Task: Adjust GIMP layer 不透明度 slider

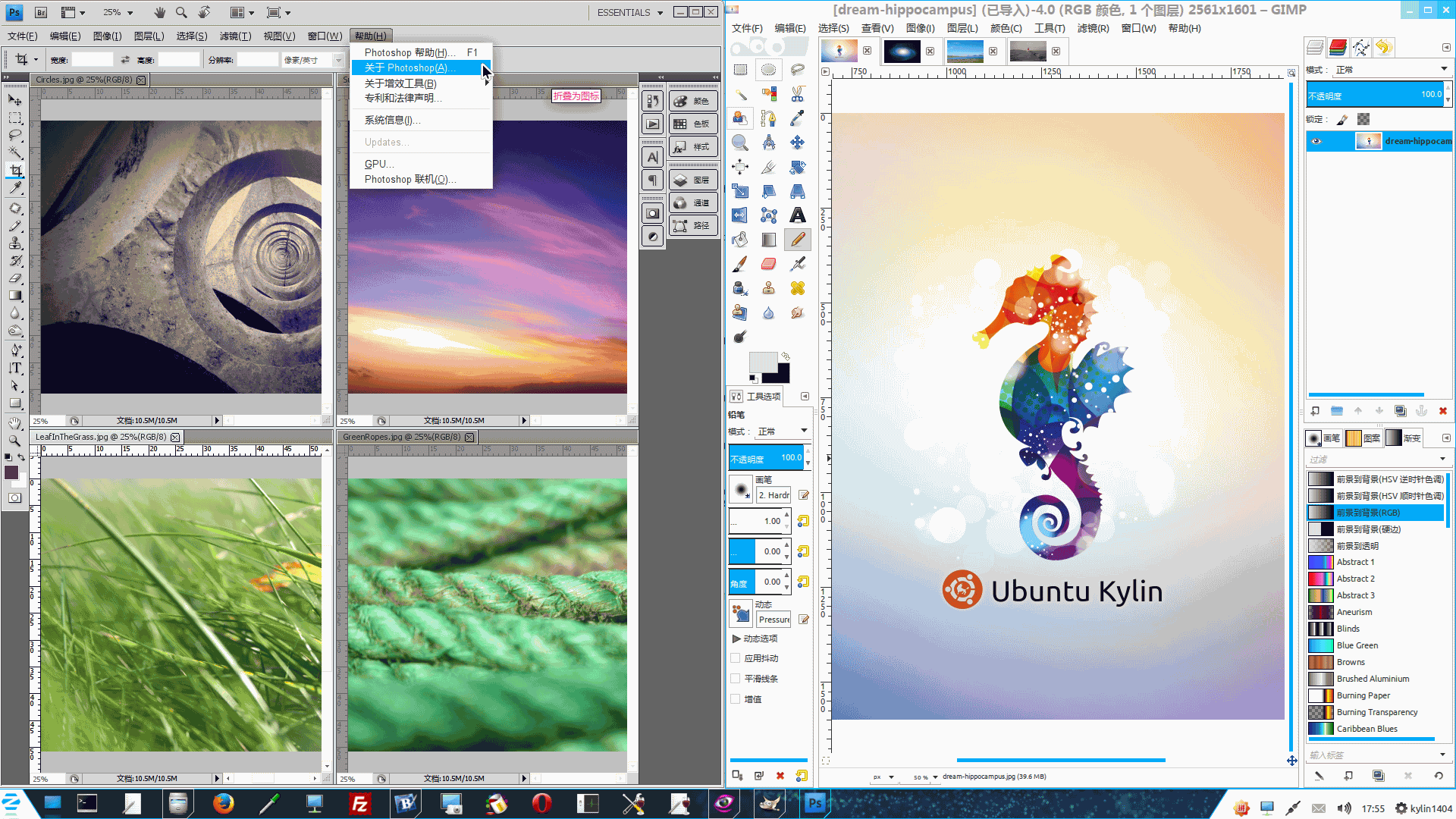Action: coord(1375,96)
